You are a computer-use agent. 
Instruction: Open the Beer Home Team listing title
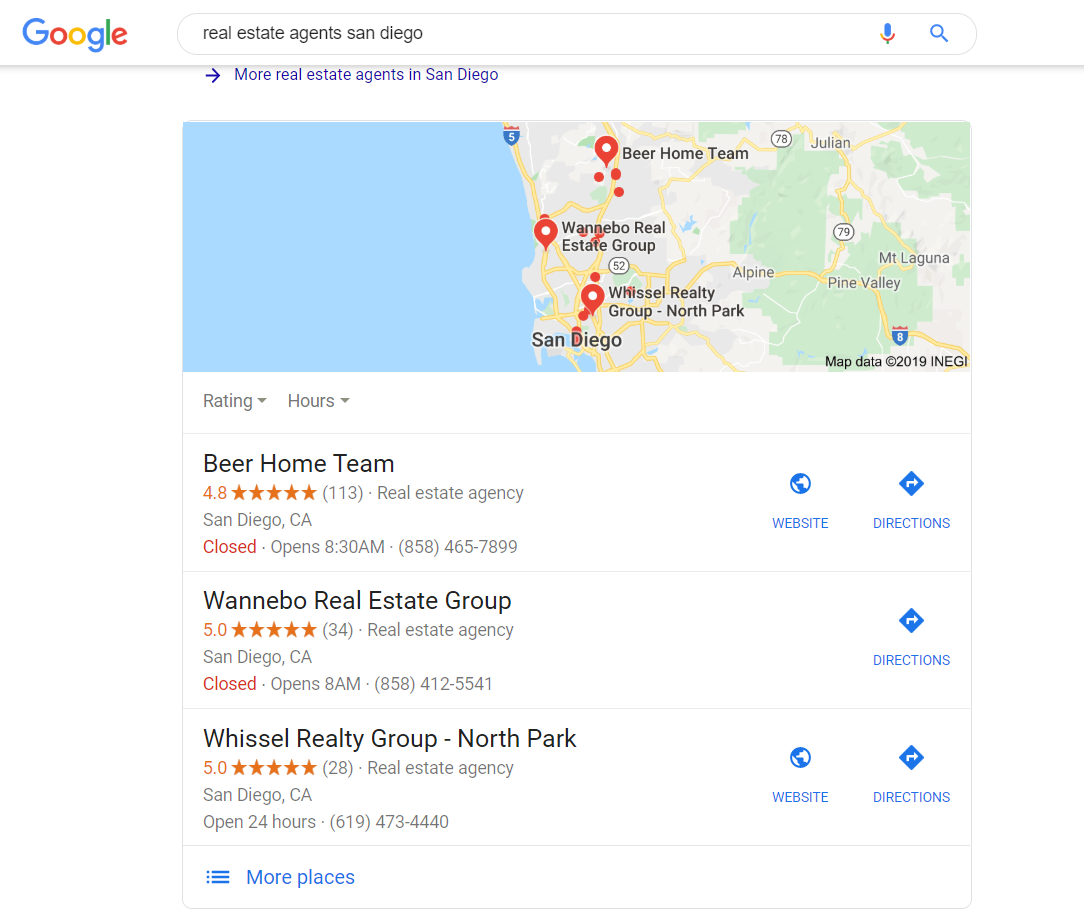(299, 464)
